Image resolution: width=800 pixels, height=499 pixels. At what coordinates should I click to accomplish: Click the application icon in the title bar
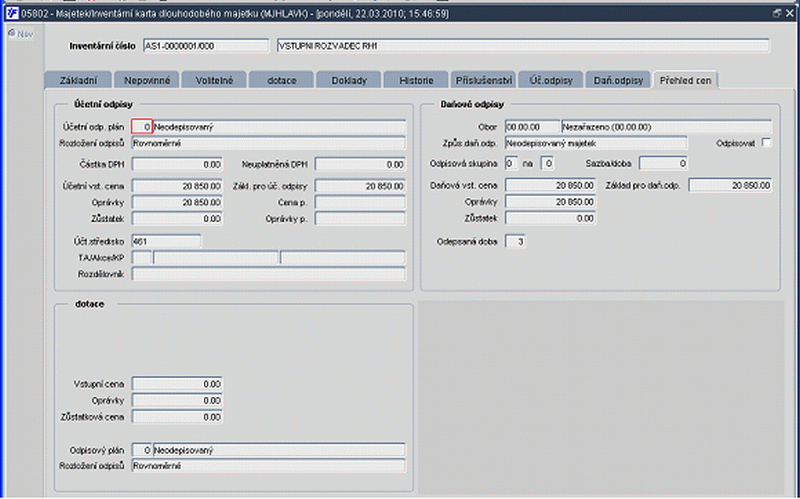click(x=12, y=13)
